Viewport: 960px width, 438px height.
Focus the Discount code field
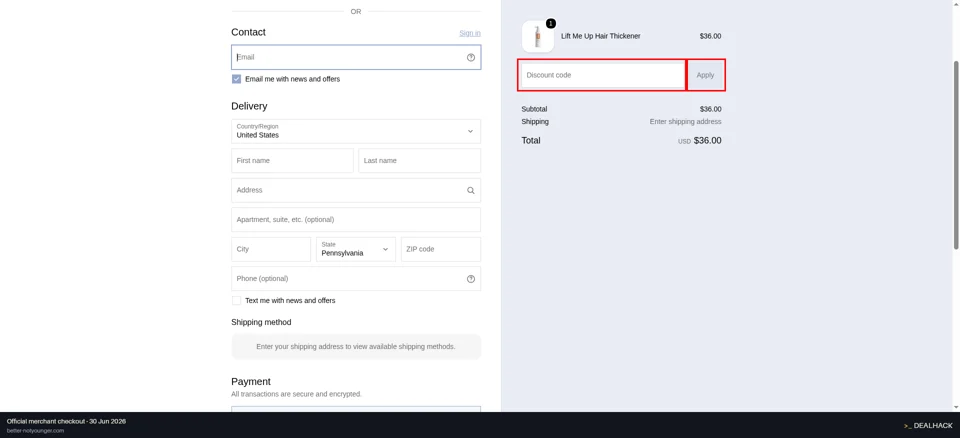(x=602, y=75)
